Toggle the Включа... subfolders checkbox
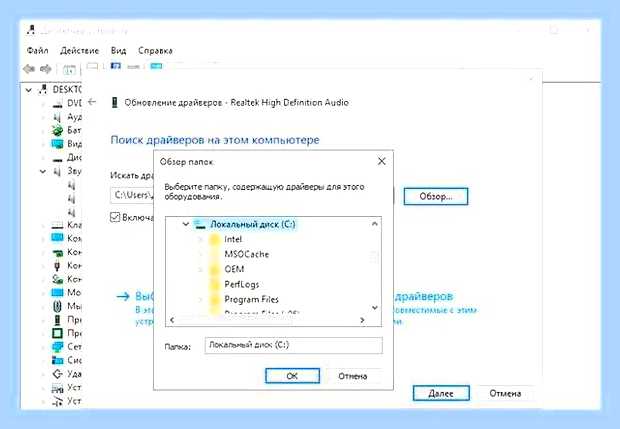Screen dimensions: 620x429 pos(115,217)
